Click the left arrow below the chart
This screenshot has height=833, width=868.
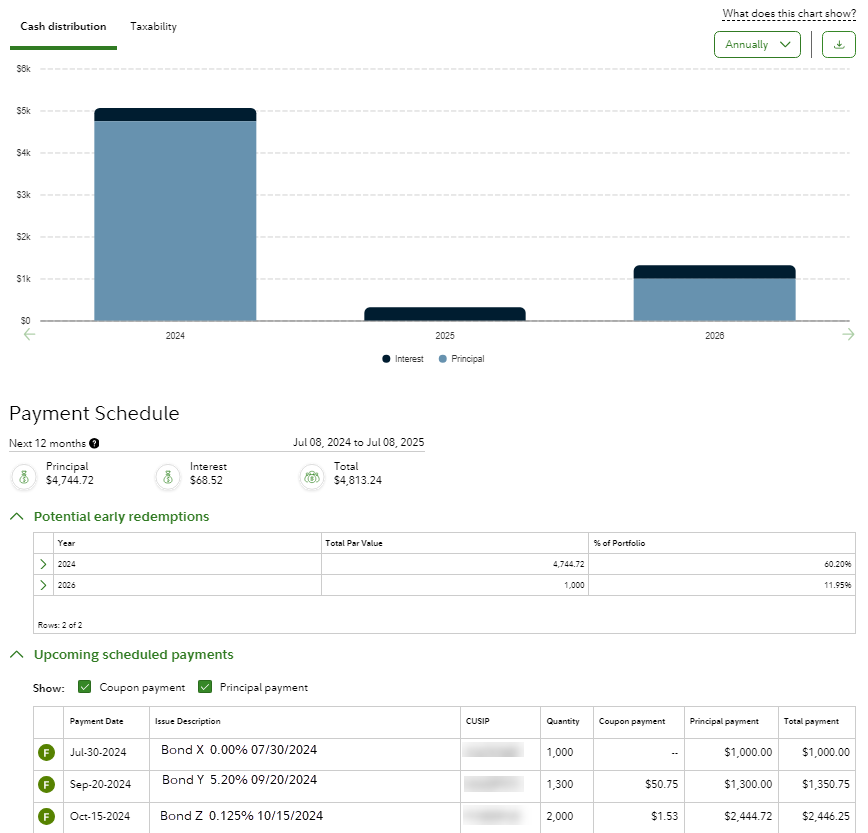(29, 335)
